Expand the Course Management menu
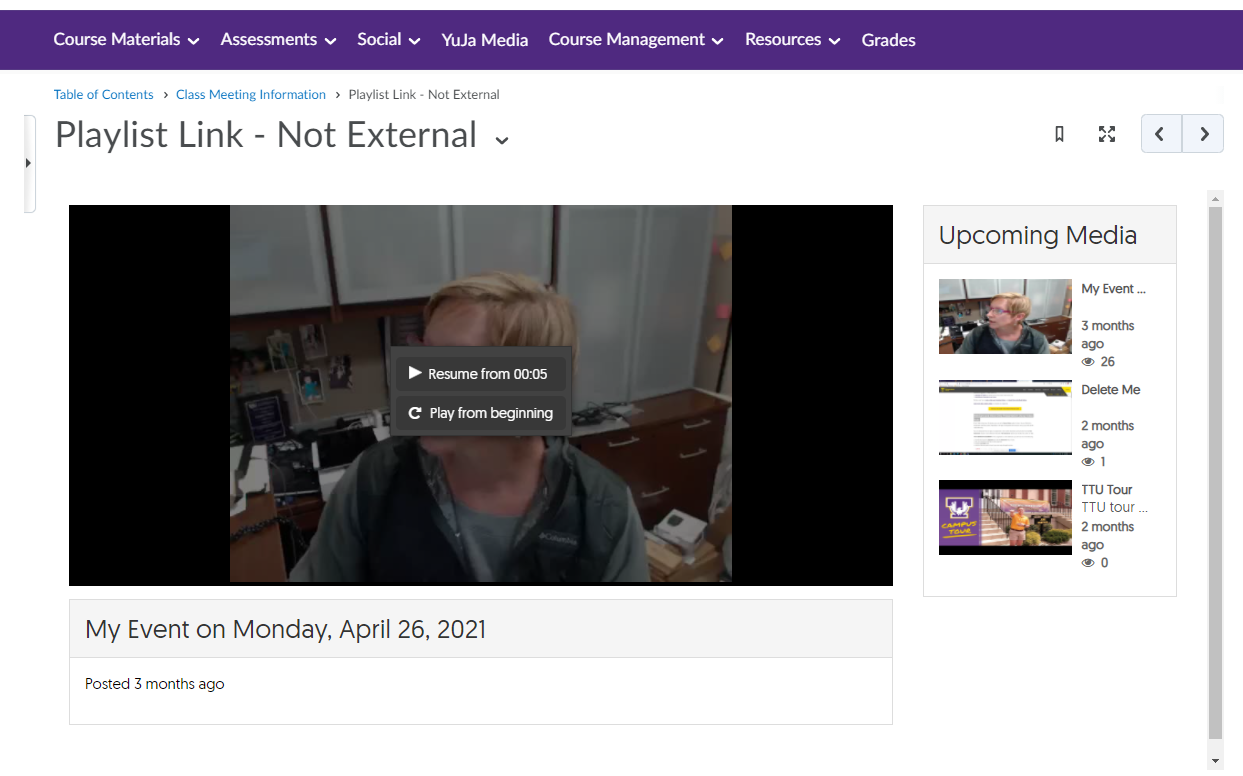The image size is (1243, 776). click(x=635, y=40)
